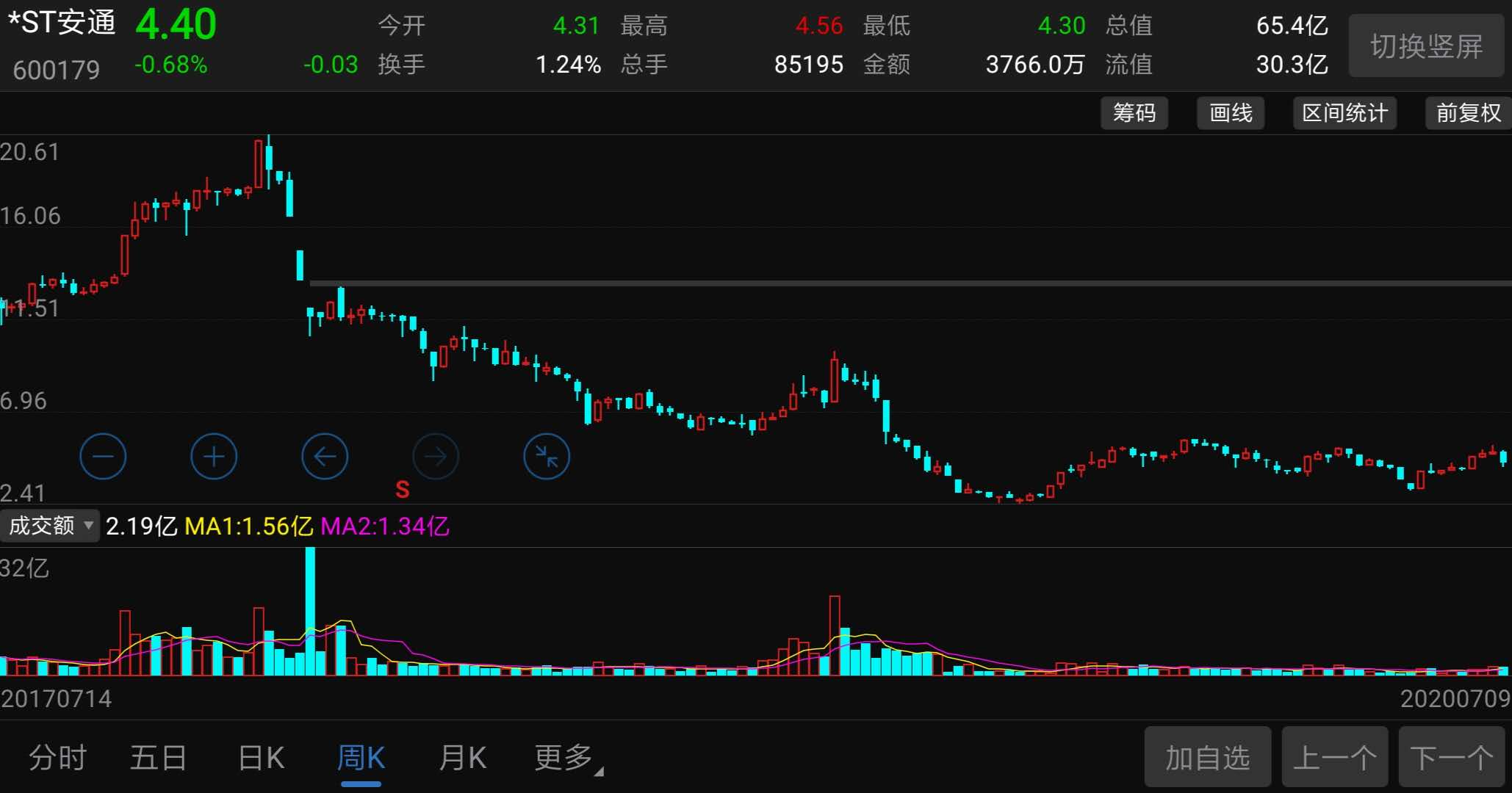Tap the red S marker on the chart

[x=402, y=489]
